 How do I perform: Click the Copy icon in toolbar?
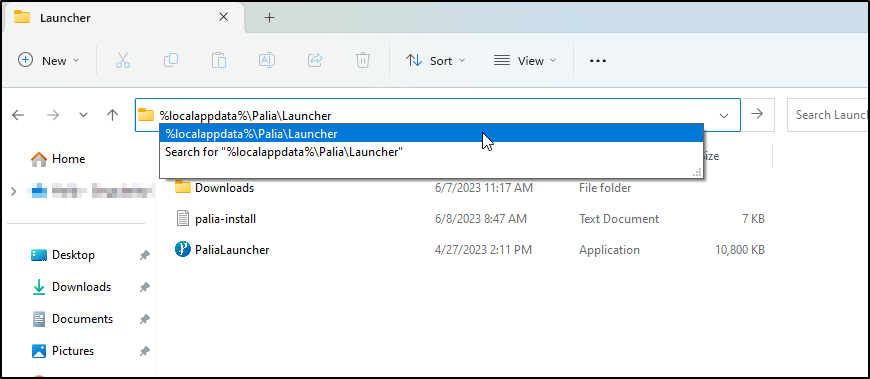click(x=171, y=60)
